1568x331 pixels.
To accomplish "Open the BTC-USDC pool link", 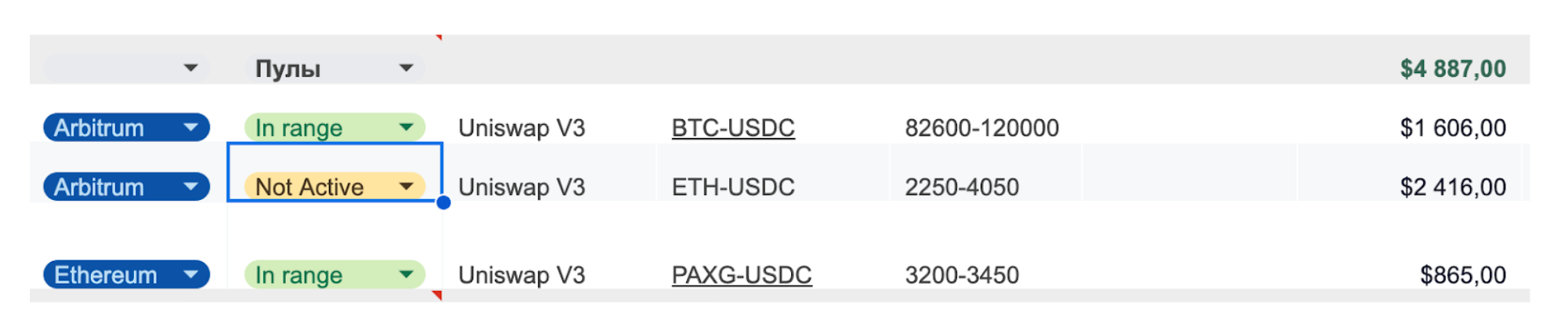I will click(x=733, y=128).
